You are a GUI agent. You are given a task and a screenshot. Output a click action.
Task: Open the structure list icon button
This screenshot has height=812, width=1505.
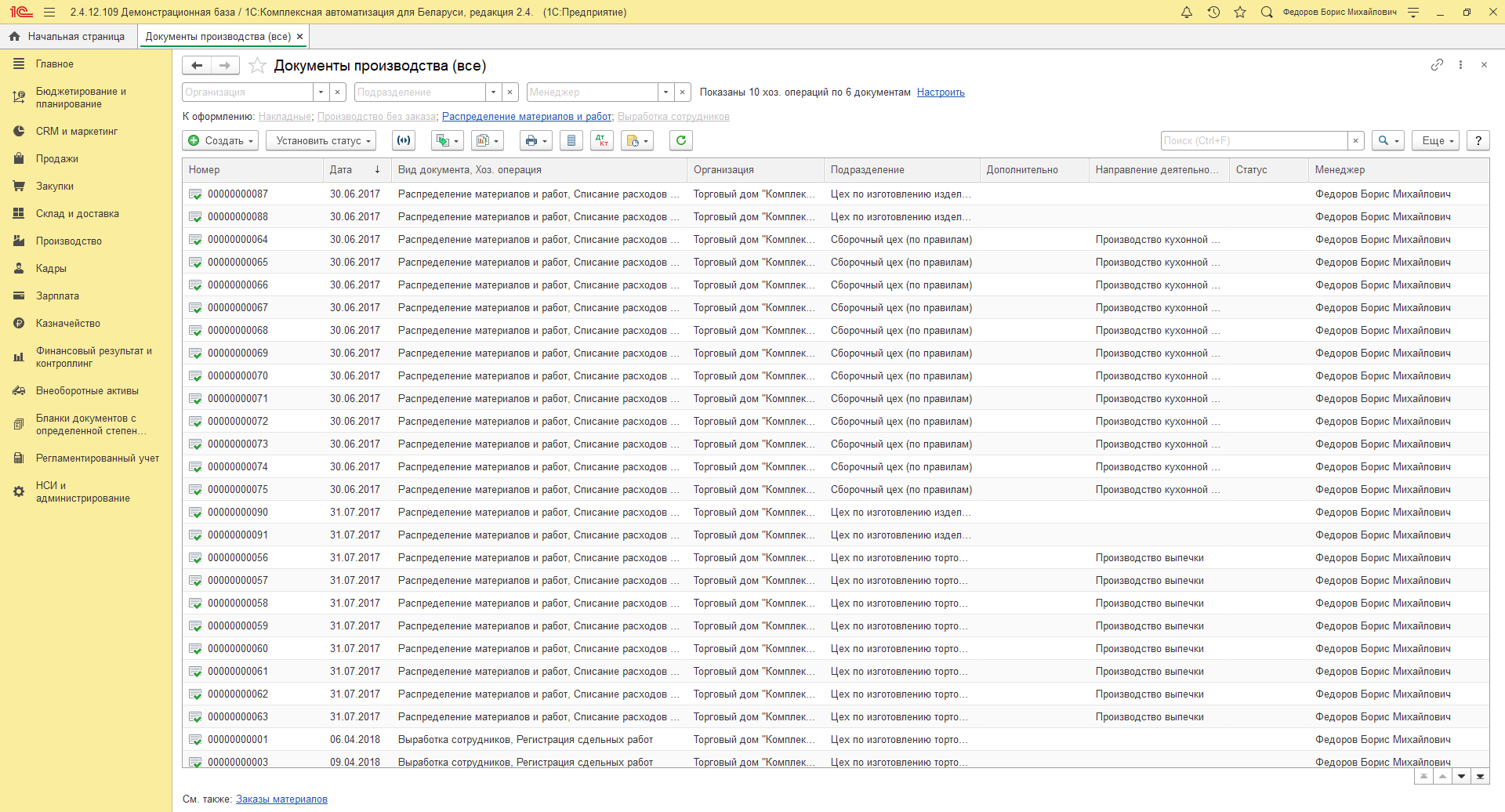(x=571, y=140)
